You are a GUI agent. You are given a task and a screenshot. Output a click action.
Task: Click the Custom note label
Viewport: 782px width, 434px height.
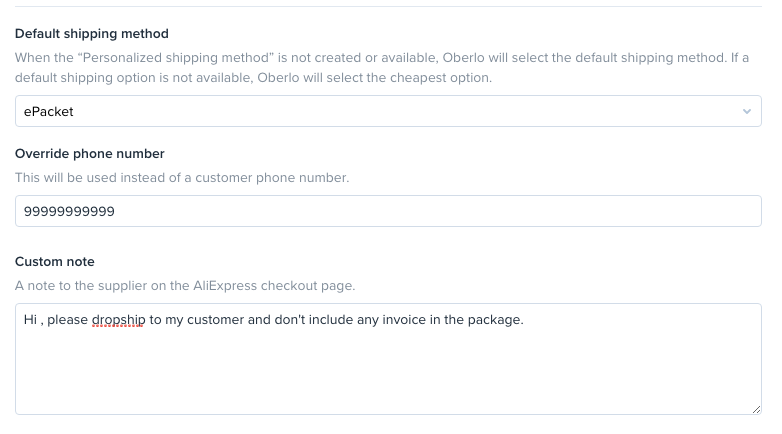coord(55,261)
